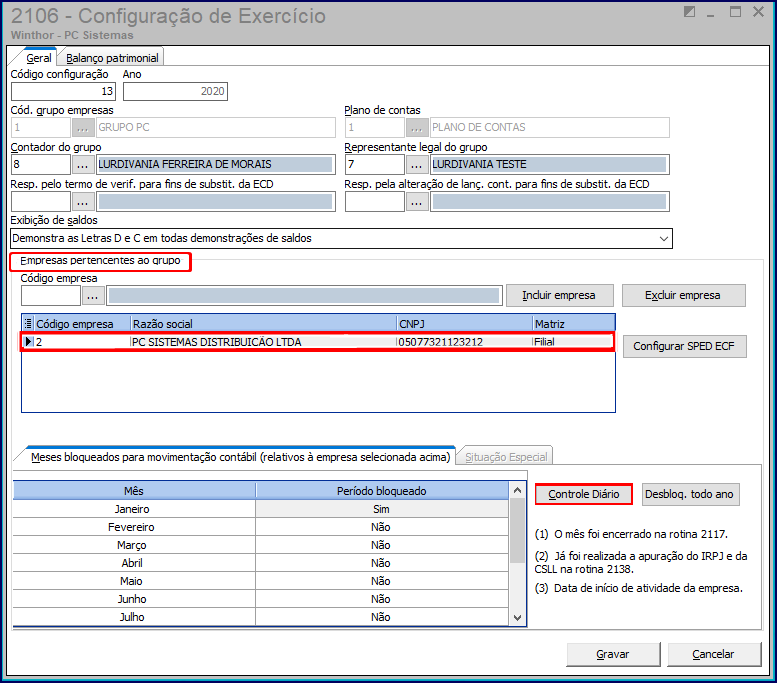Image resolution: width=777 pixels, height=683 pixels.
Task: Click the Contador do grupo code field
Action: [x=41, y=164]
